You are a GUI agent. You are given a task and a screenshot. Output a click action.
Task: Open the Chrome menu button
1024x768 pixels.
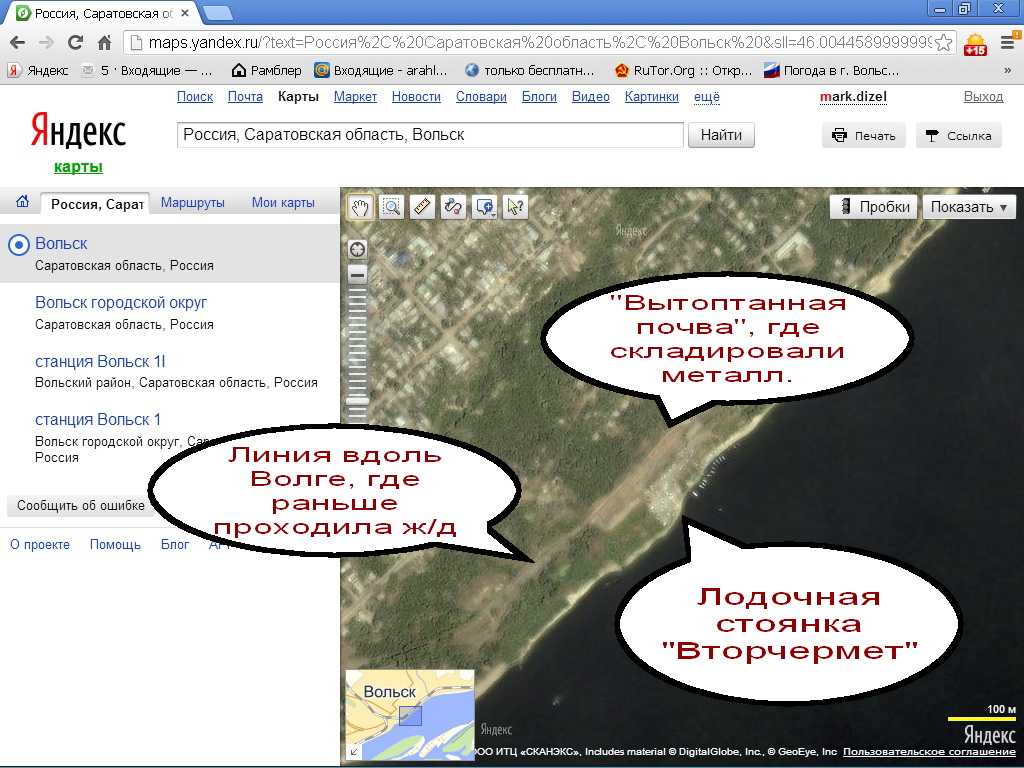point(1008,43)
